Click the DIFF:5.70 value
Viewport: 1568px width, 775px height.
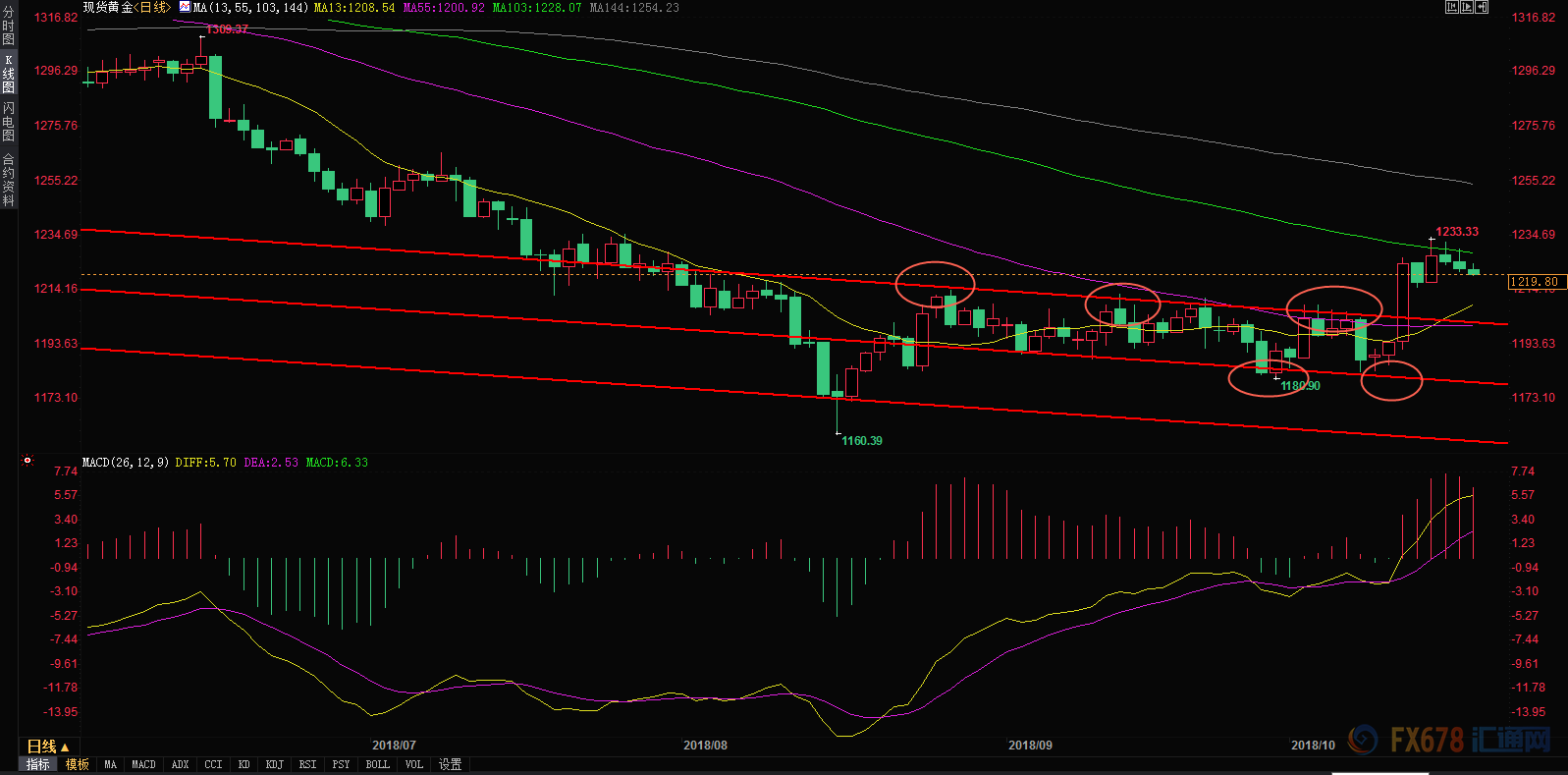point(206,463)
